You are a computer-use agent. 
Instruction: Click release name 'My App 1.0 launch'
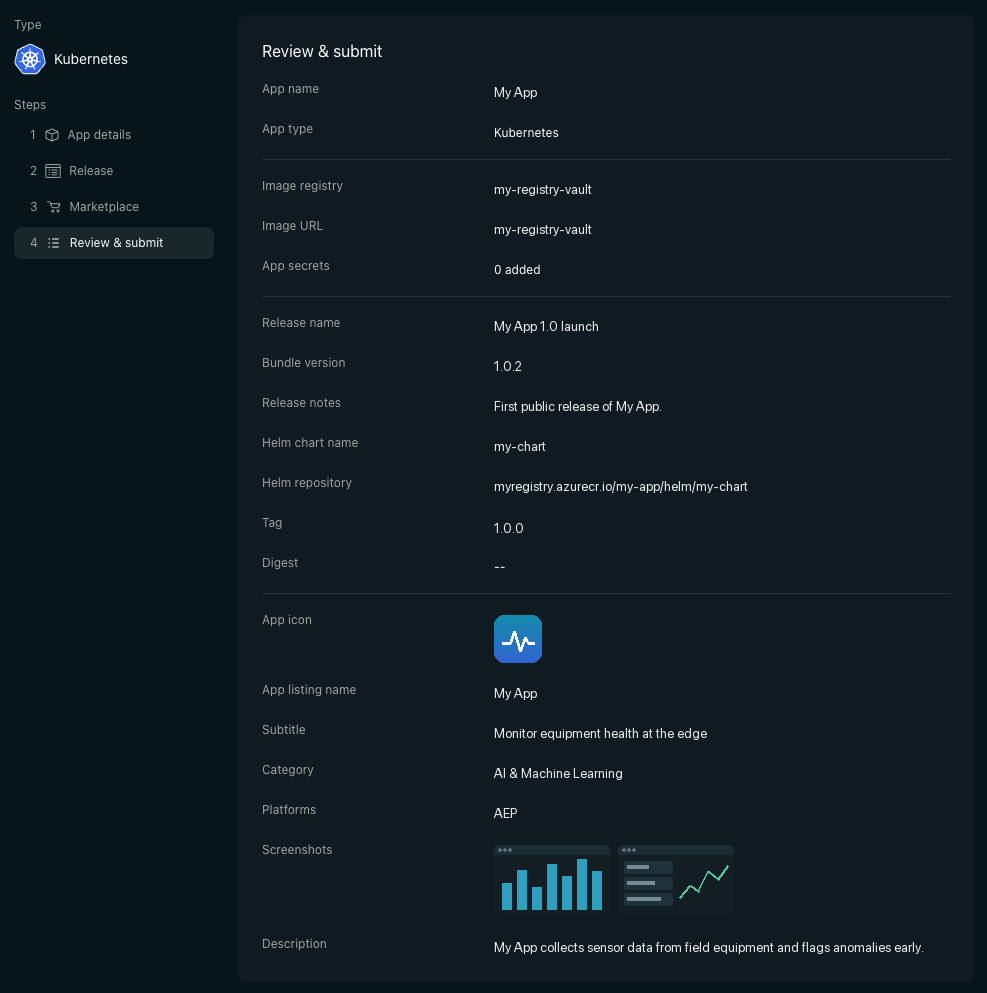coord(546,327)
